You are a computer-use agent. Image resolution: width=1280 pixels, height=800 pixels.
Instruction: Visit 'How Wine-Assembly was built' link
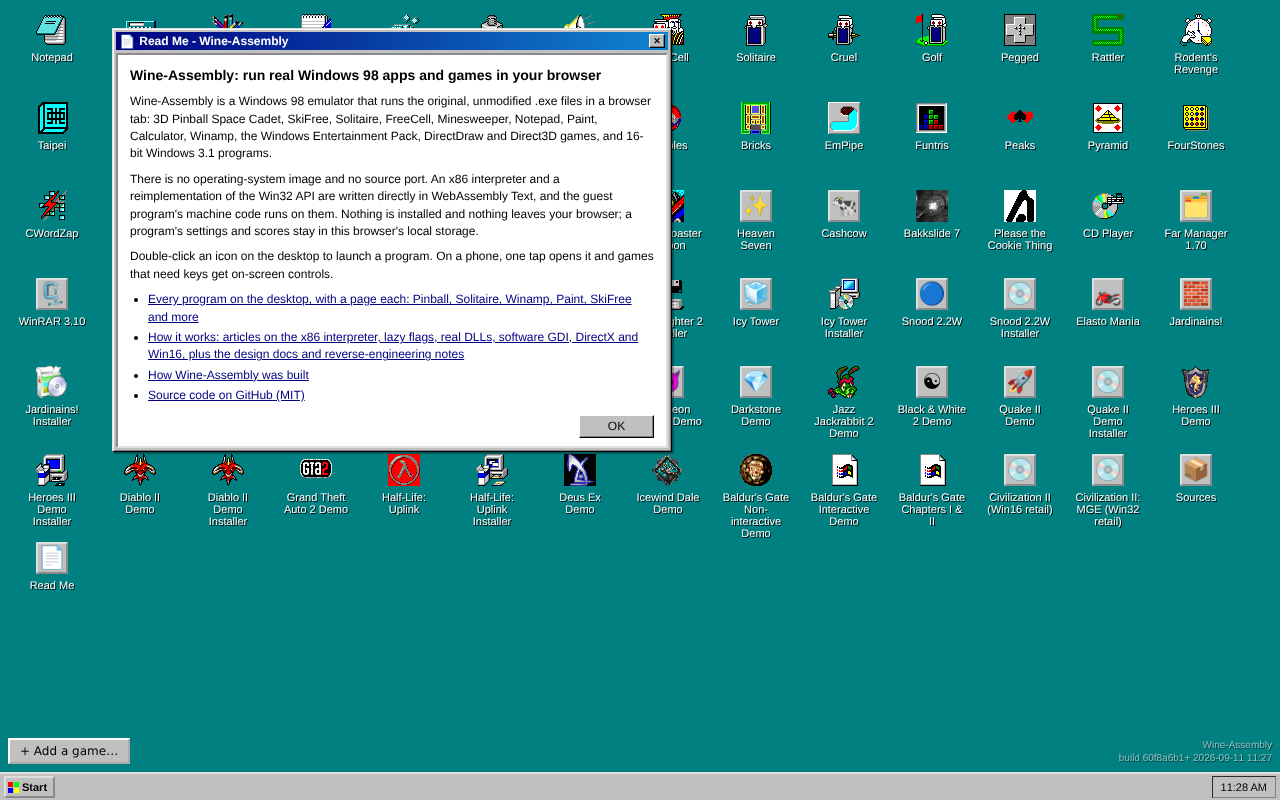(x=228, y=375)
